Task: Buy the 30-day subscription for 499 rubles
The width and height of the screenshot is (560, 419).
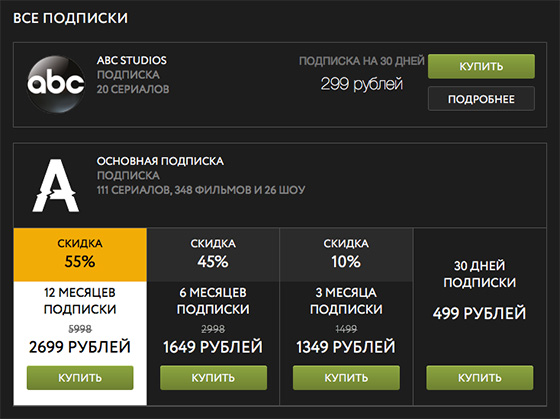Action: [479, 378]
